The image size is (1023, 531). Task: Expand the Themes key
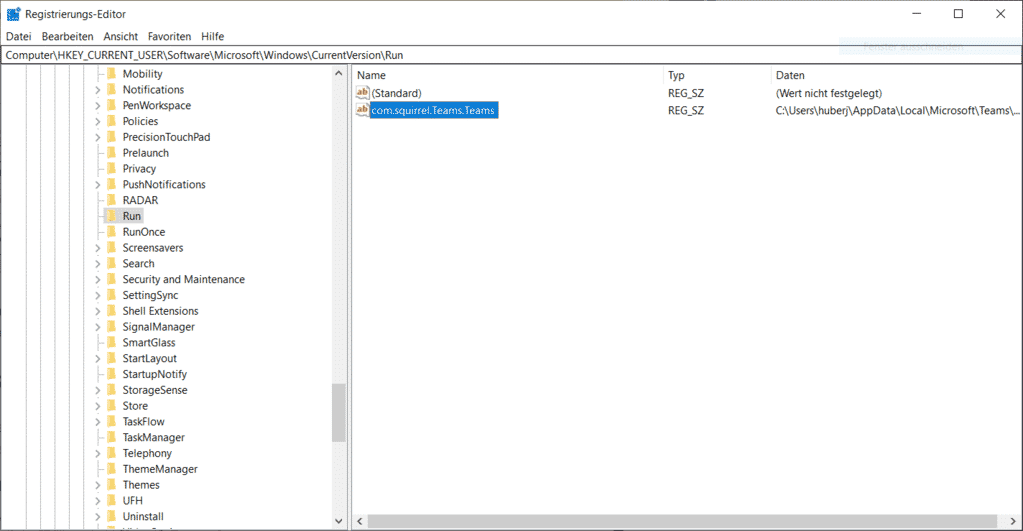pyautogui.click(x=98, y=485)
